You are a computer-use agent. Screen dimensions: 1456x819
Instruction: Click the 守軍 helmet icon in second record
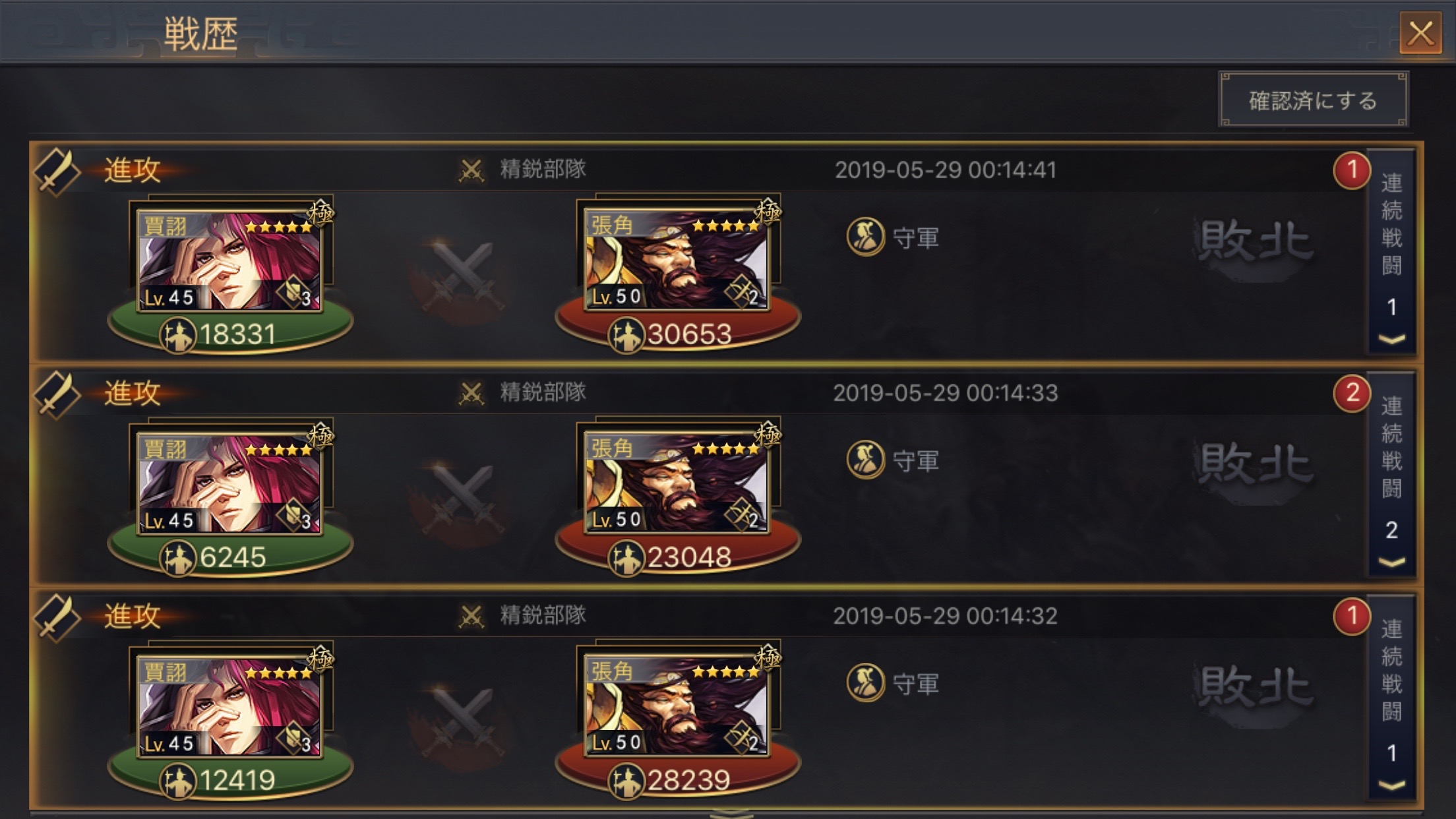[865, 460]
